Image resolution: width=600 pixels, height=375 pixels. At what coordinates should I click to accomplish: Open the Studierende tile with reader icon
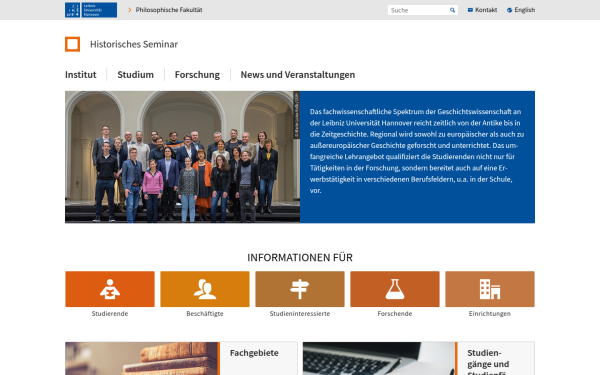pos(110,289)
